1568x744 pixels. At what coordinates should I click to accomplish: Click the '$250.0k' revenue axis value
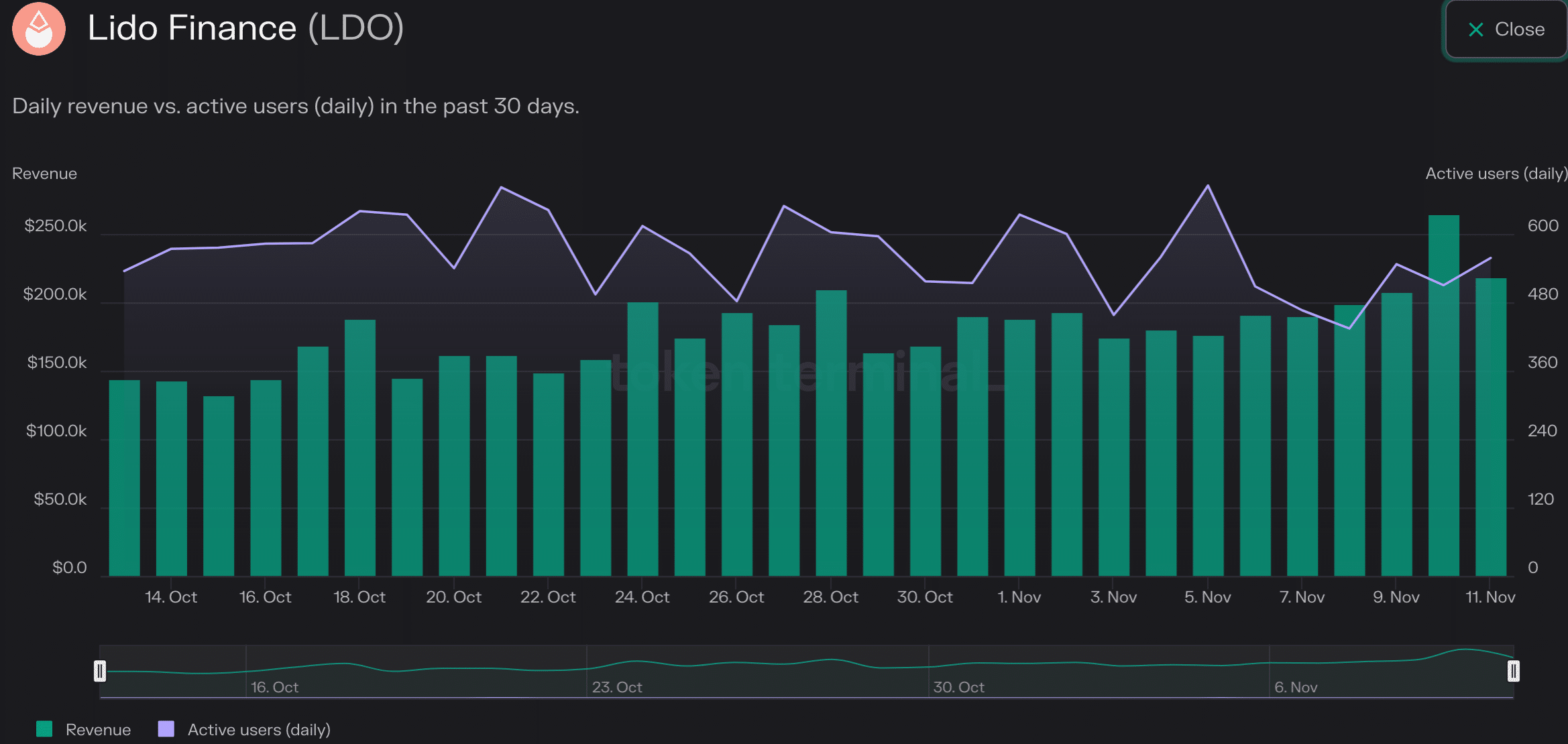coord(56,226)
